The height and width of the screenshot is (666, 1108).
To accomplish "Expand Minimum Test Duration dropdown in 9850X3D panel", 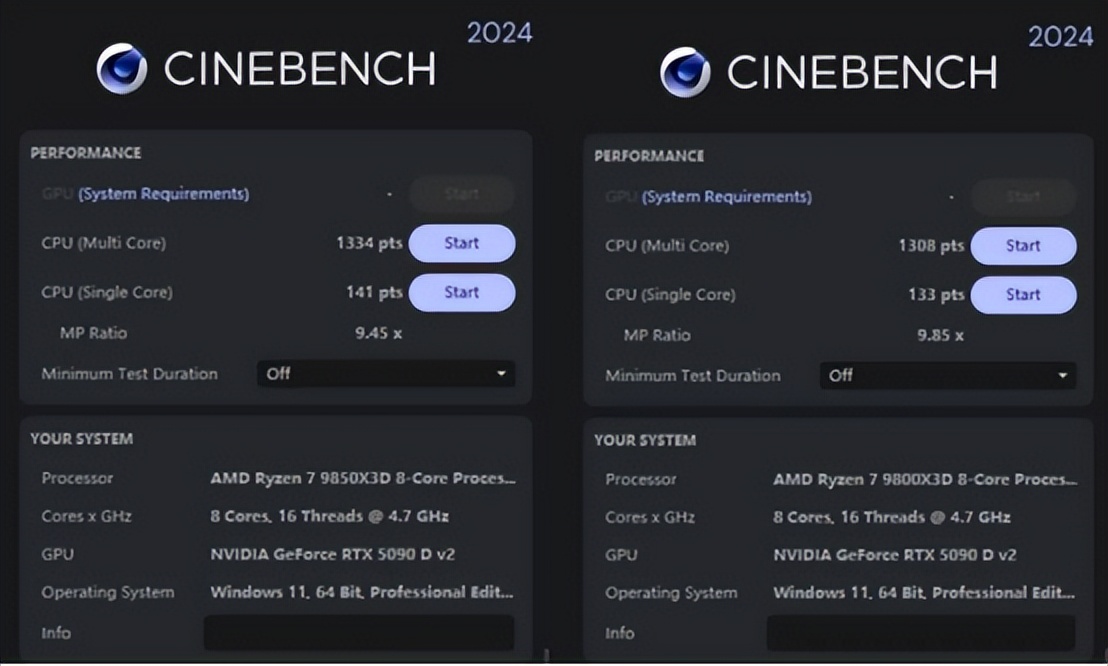I will pos(386,374).
